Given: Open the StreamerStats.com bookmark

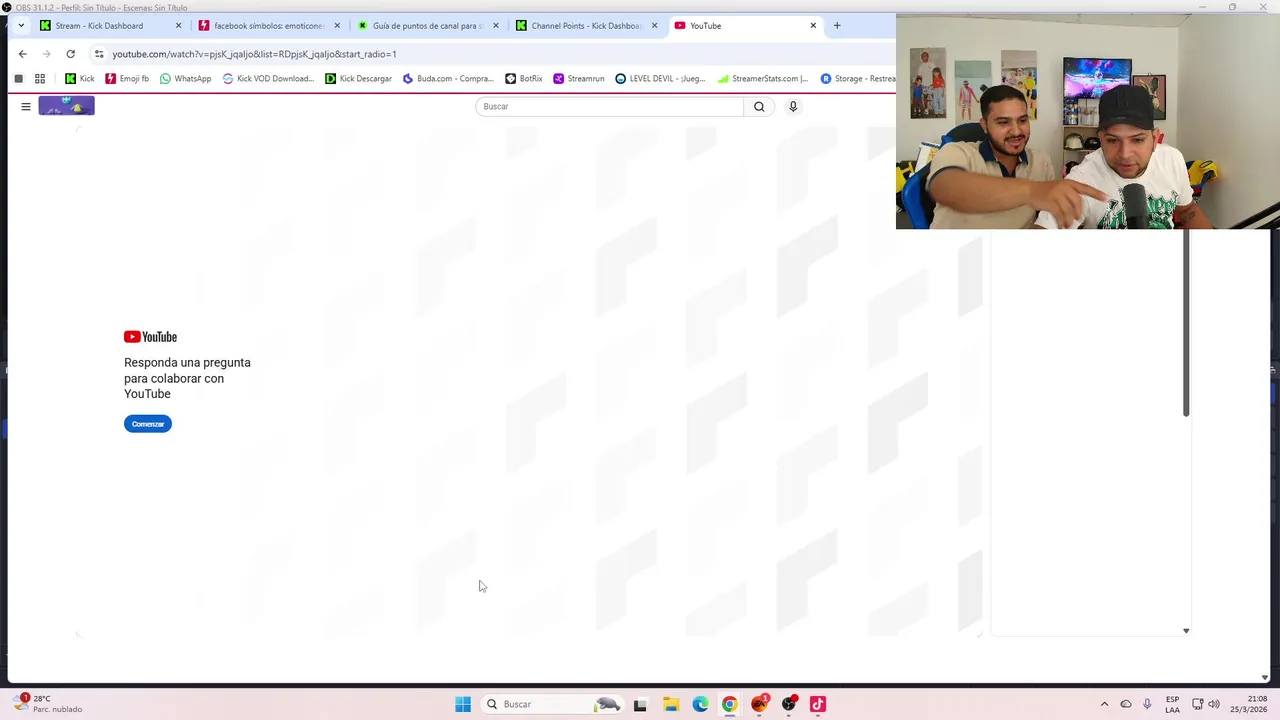Looking at the screenshot, I should coord(763,78).
